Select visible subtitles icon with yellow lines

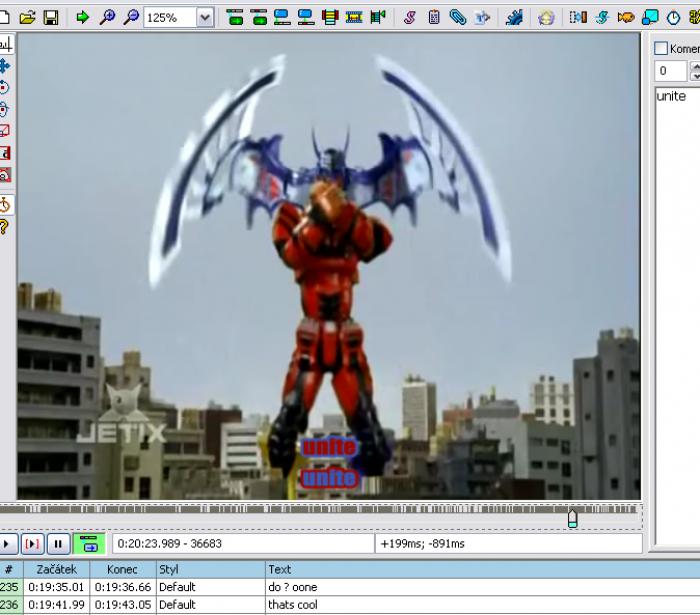pyautogui.click(x=330, y=18)
